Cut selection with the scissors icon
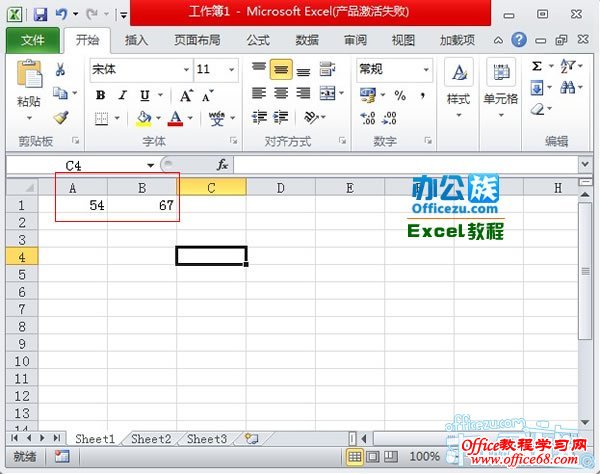This screenshot has height=474, width=600. (x=60, y=70)
